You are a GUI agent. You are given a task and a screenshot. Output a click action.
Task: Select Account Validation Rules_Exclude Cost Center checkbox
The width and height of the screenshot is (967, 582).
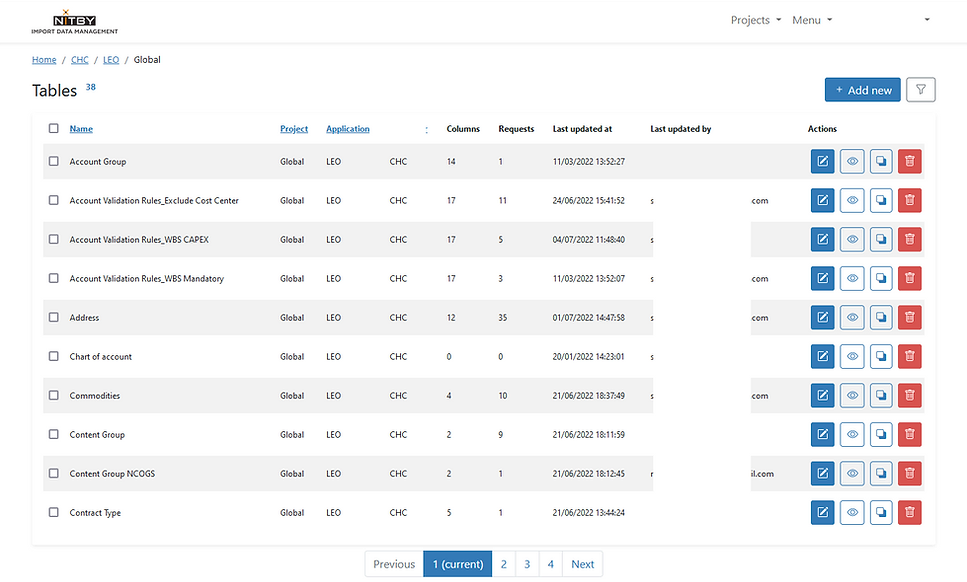pos(54,200)
